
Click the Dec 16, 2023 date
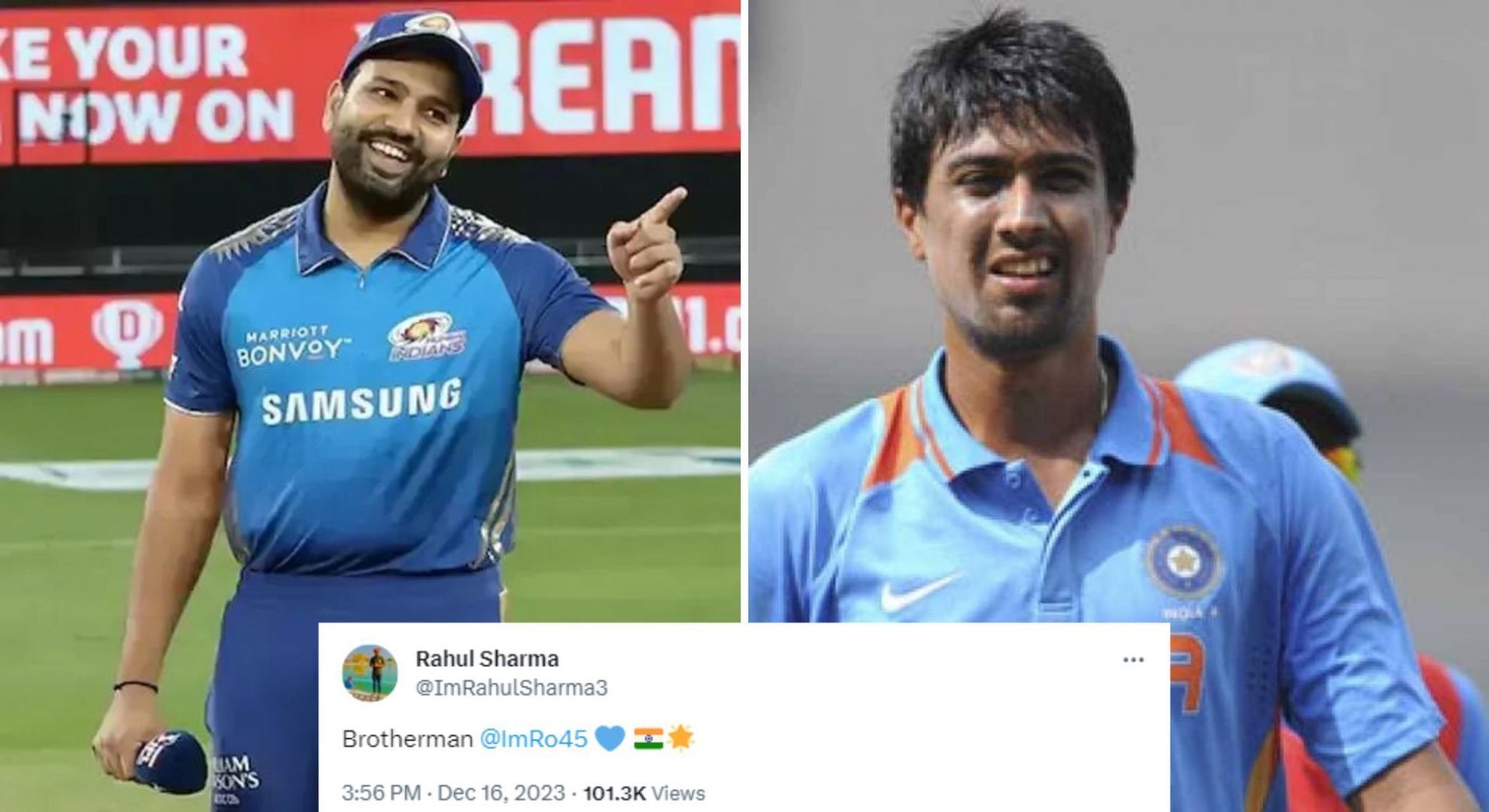pyautogui.click(x=501, y=793)
